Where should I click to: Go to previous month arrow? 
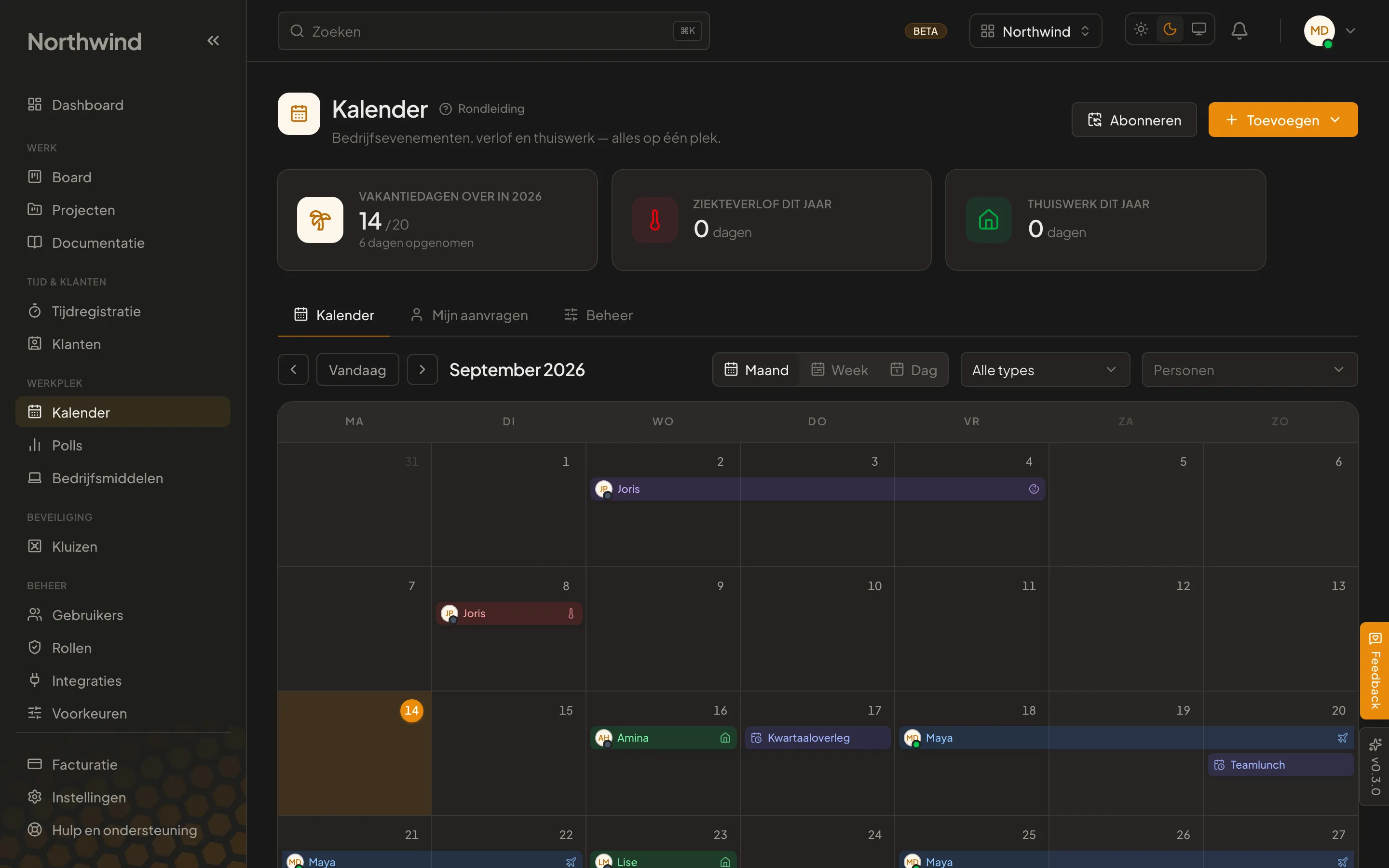click(293, 370)
